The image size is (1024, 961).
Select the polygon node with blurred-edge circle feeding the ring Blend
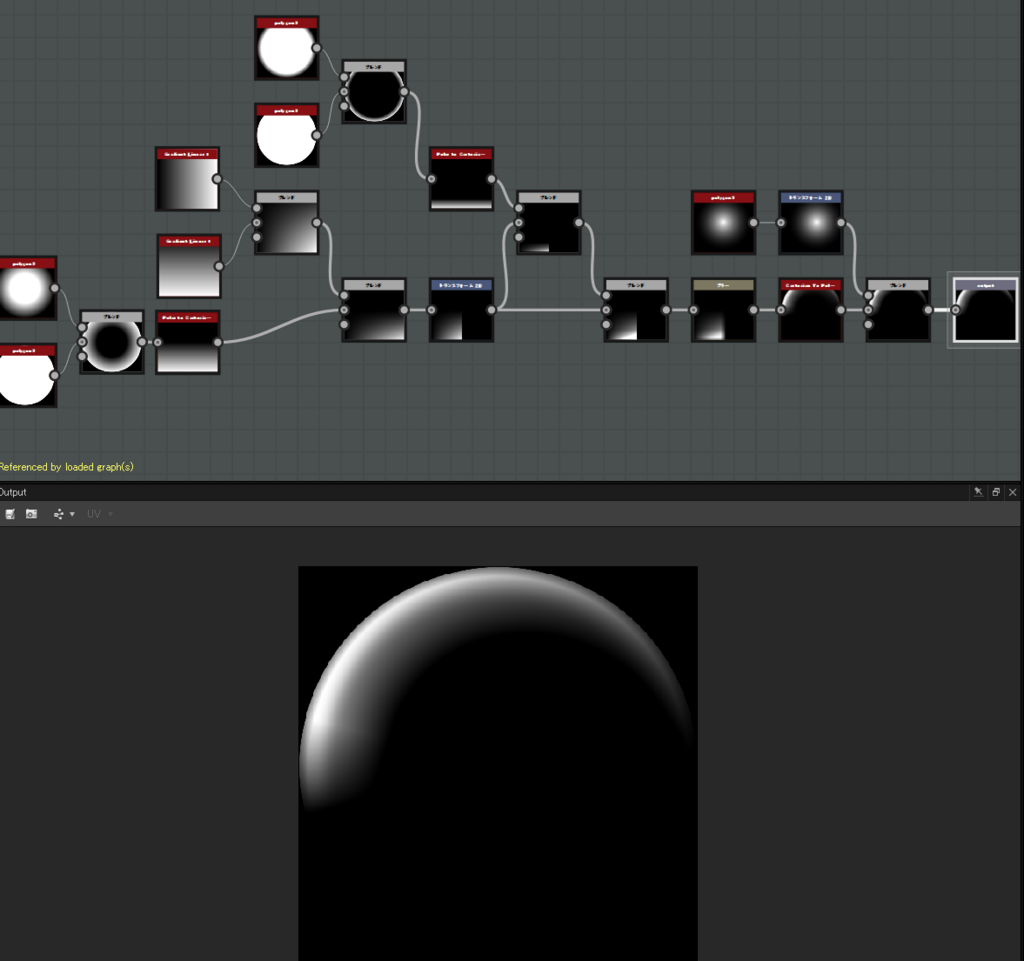pos(287,48)
